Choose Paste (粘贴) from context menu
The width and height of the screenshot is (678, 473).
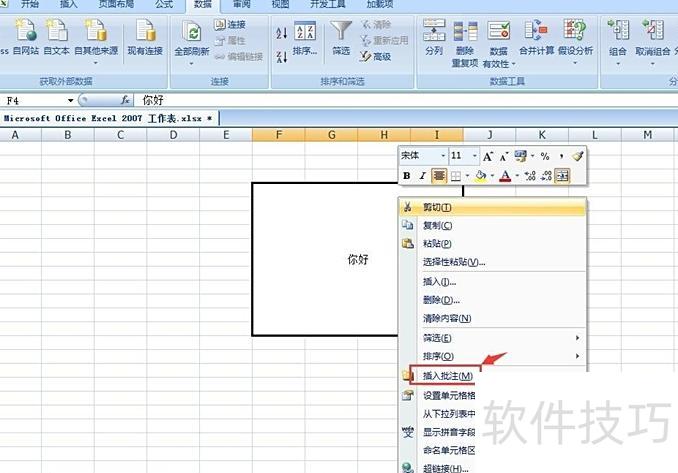493,243
